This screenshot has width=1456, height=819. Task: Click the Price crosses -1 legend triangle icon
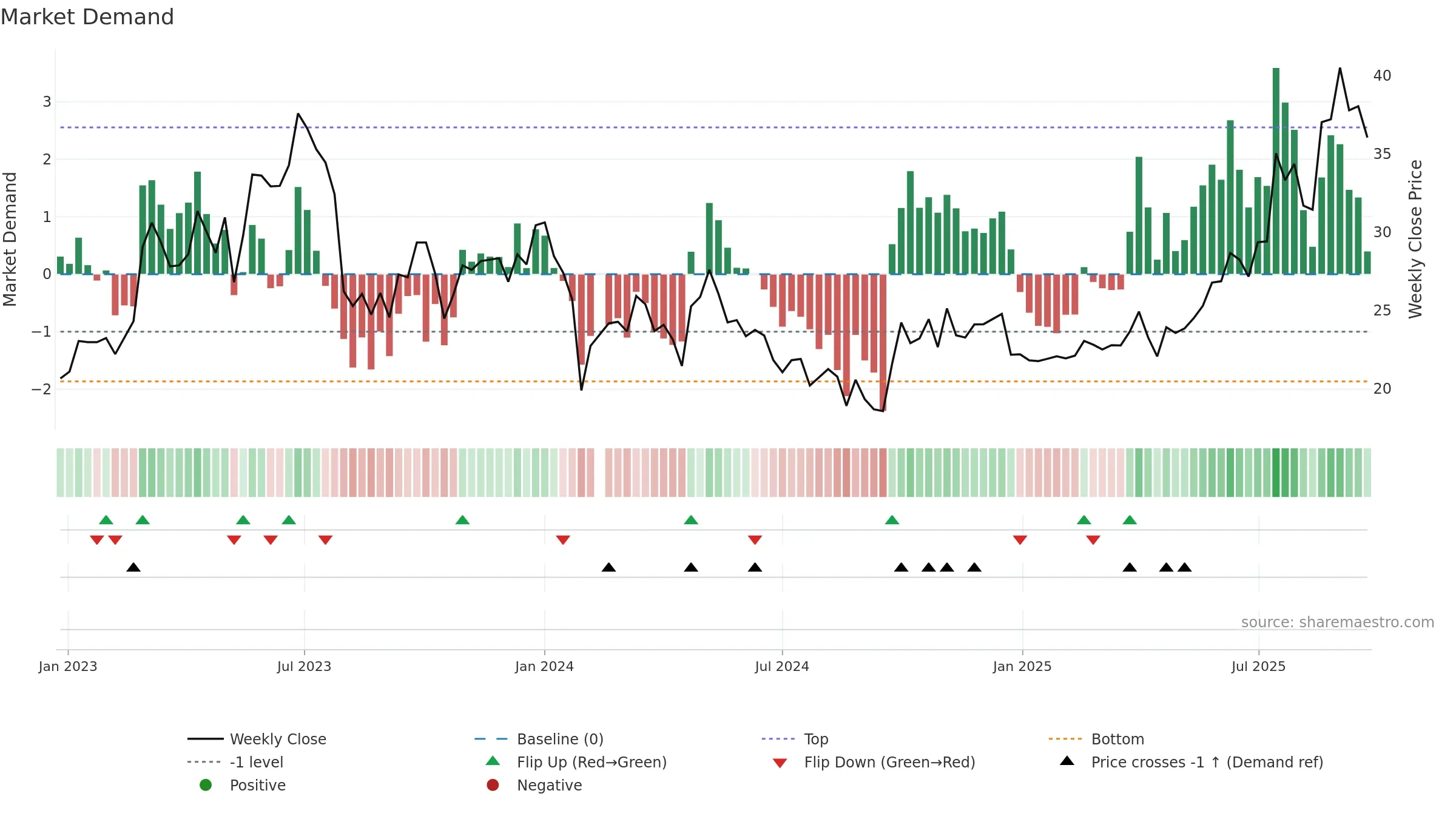(x=1067, y=761)
